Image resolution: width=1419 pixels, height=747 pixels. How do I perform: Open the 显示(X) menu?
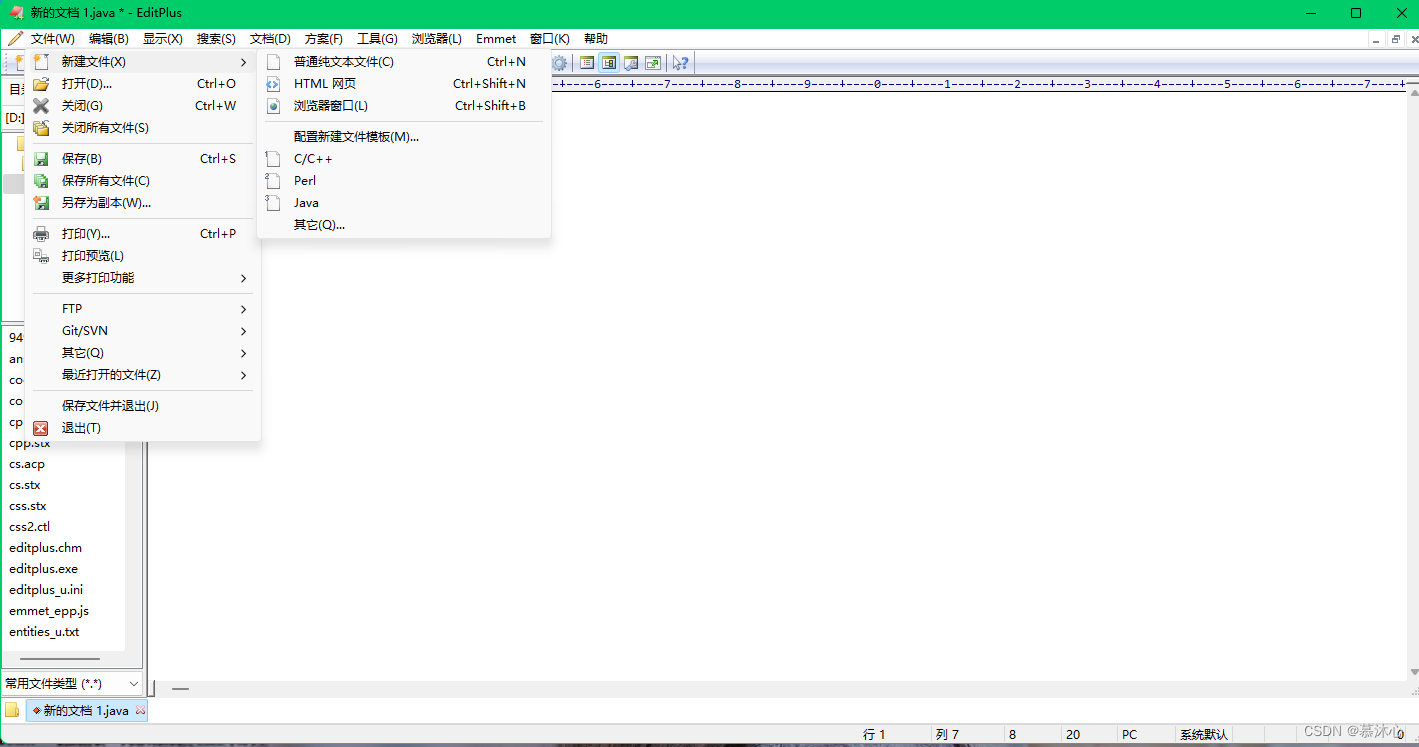point(163,39)
